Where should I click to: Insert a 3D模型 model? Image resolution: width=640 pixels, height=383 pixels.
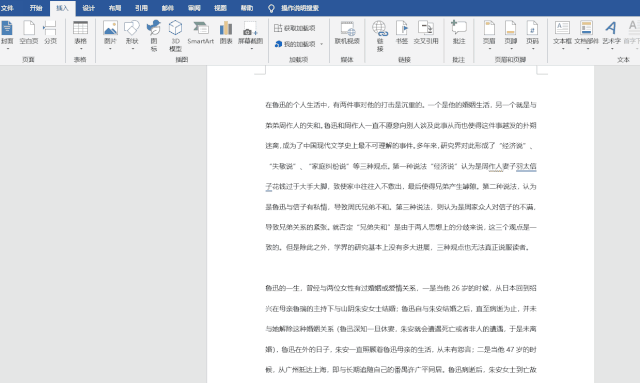(175, 36)
